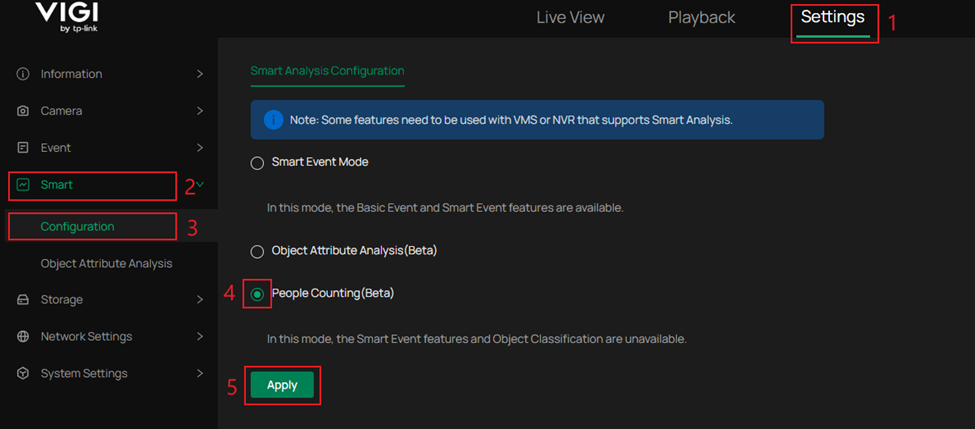Click the VIGI by tp-link logo
Image resolution: width=975 pixels, height=429 pixels.
(67, 15)
